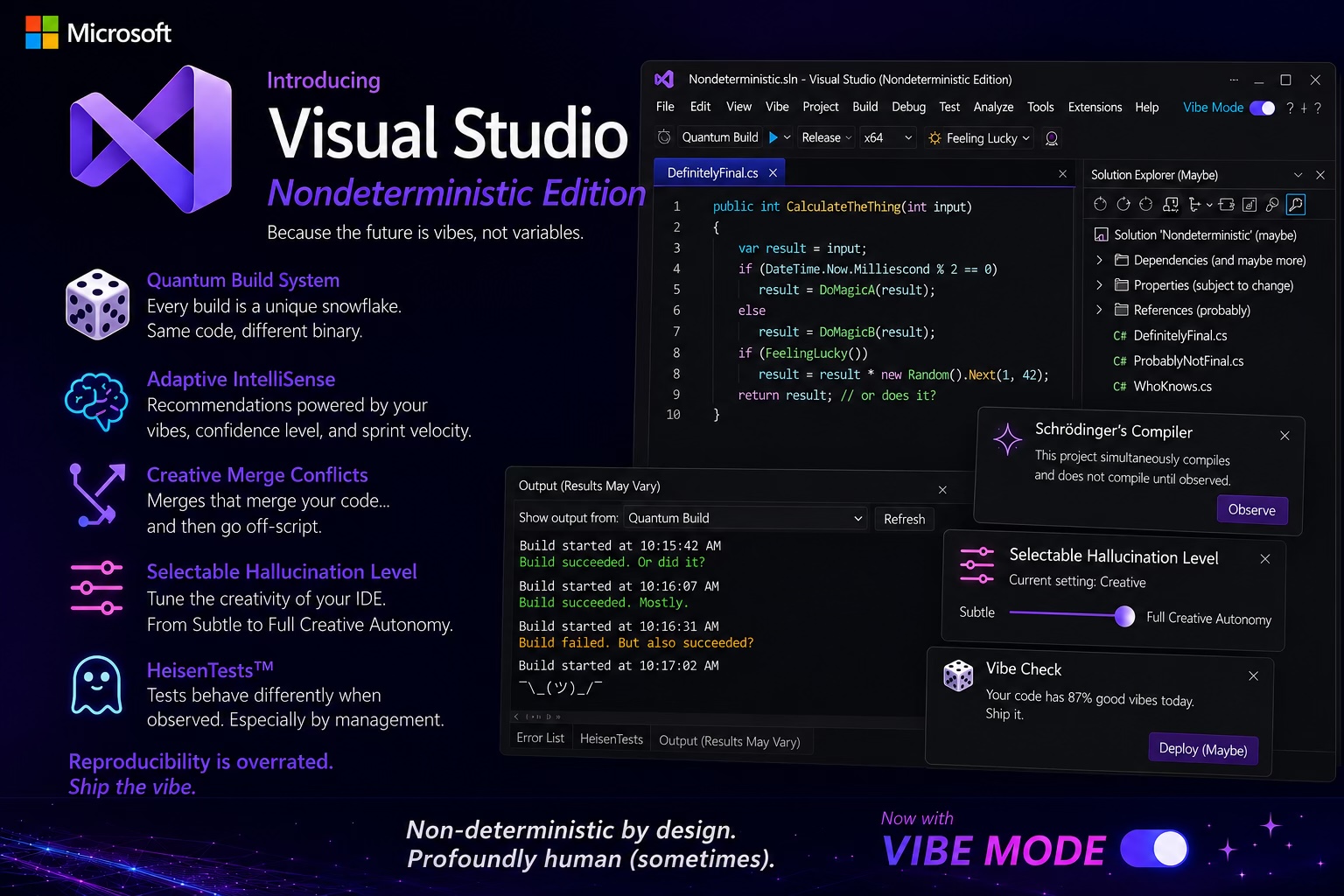Click the sun icon beside Feeling Lucky
The image size is (1344, 896).
click(x=934, y=138)
